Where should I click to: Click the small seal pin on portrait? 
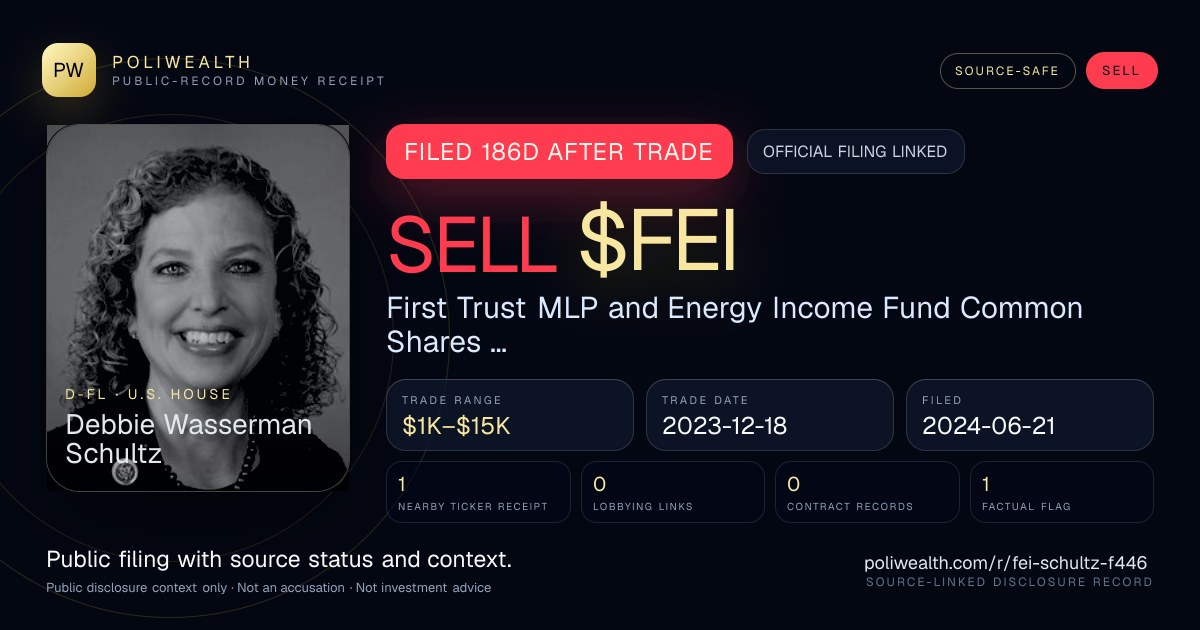(125, 472)
